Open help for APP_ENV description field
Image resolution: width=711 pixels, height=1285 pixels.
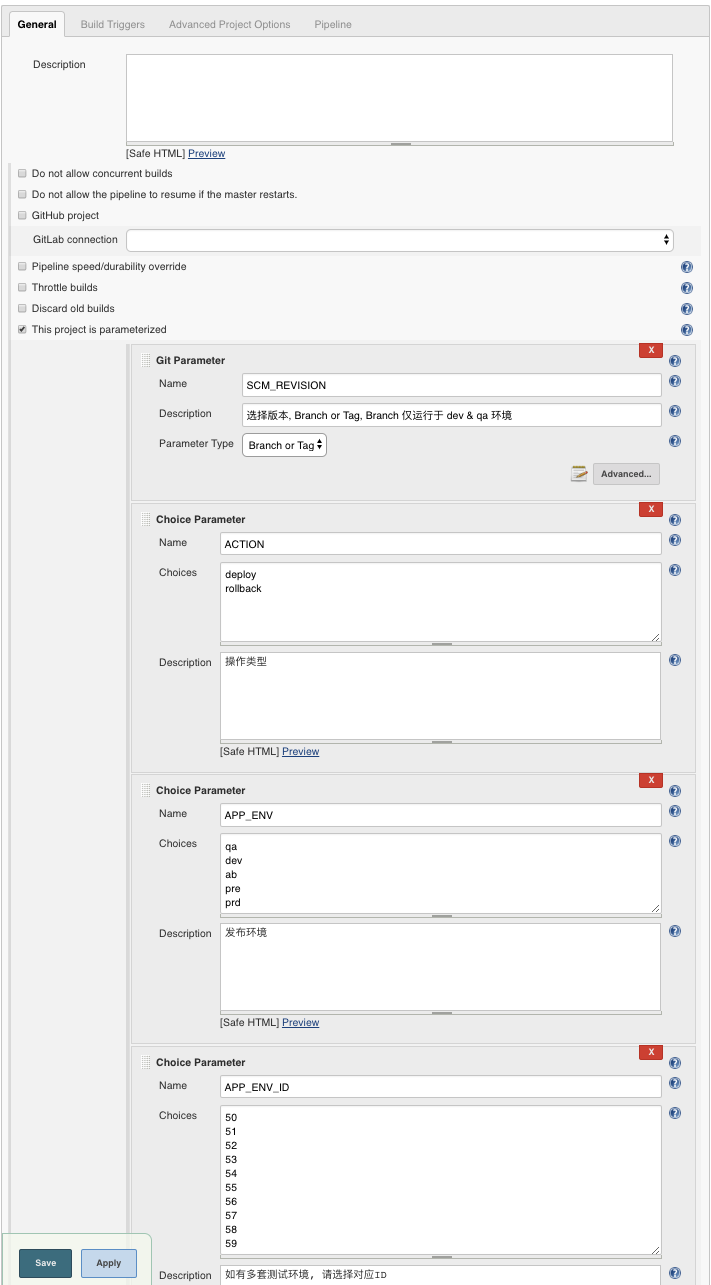tap(675, 931)
